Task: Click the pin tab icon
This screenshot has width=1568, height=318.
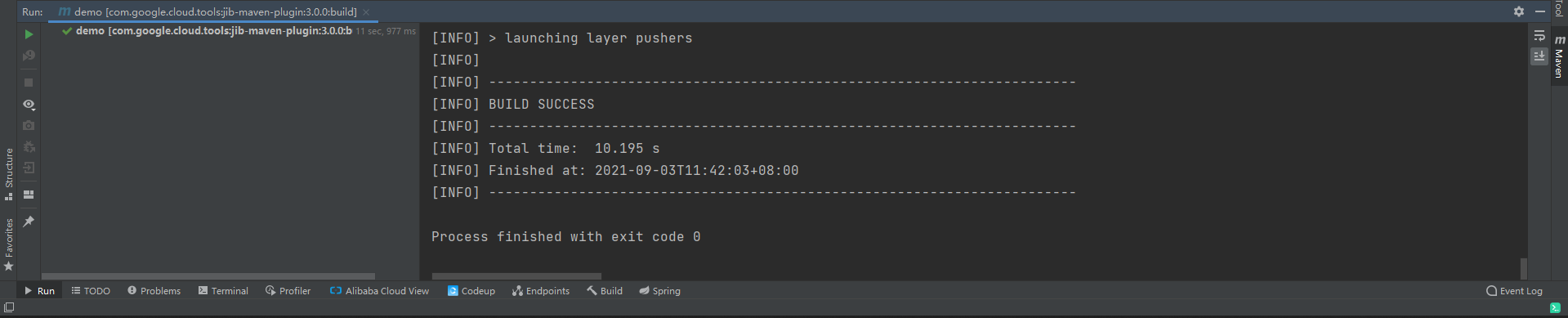Action: [29, 222]
